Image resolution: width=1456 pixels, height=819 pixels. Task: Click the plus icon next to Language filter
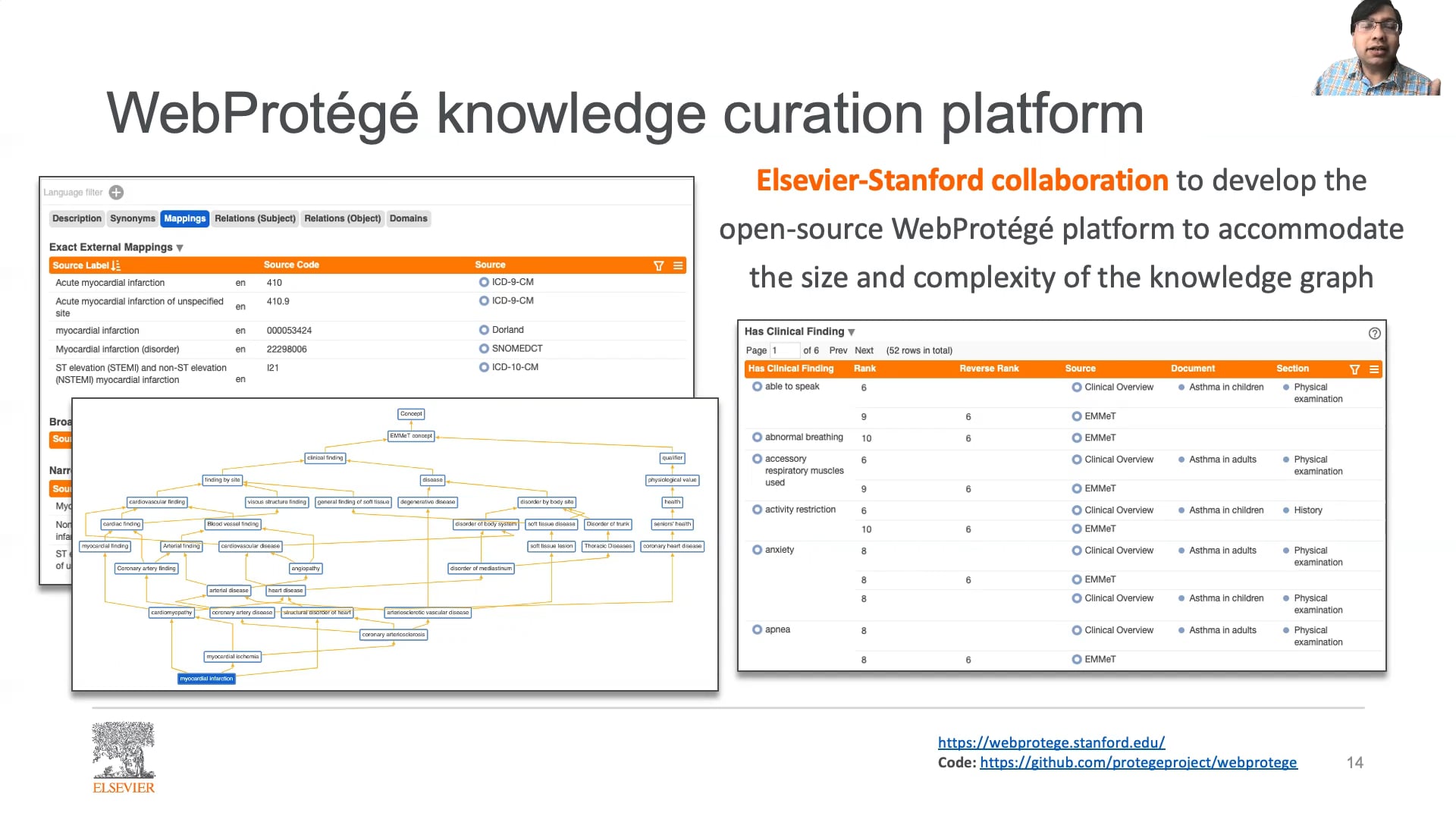coord(116,192)
